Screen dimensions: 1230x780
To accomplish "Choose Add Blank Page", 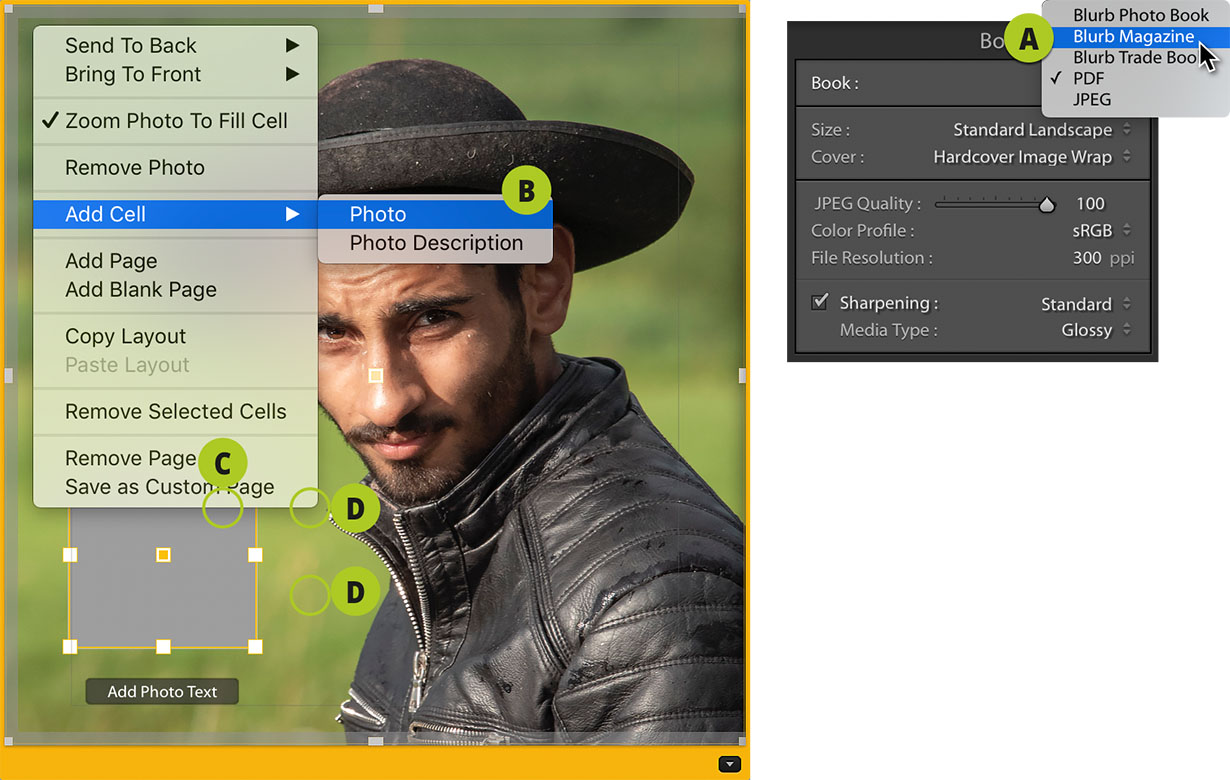I will click(x=175, y=290).
